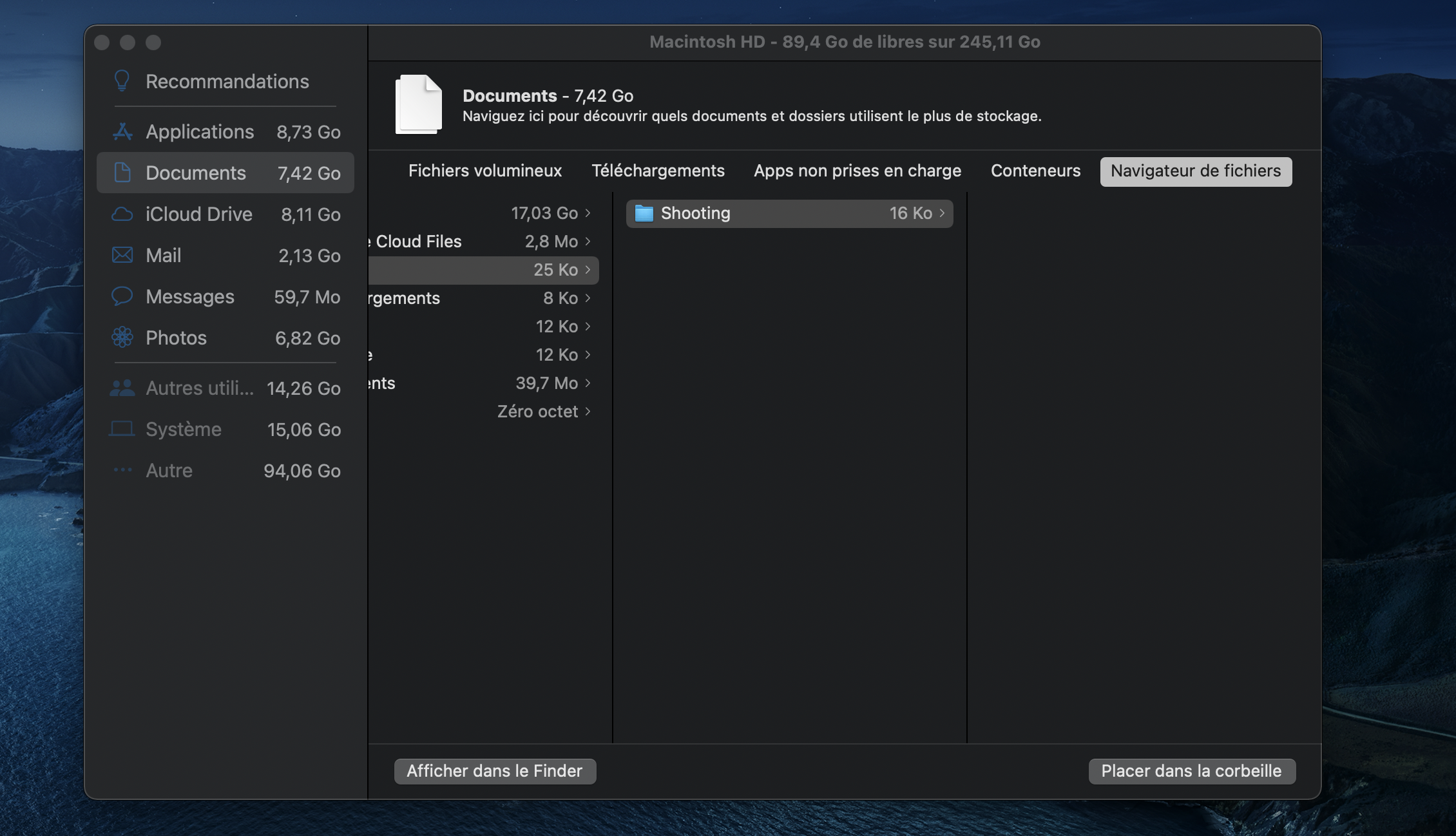1456x836 pixels.
Task: Select Apps non prises en charge tab
Action: 857,171
